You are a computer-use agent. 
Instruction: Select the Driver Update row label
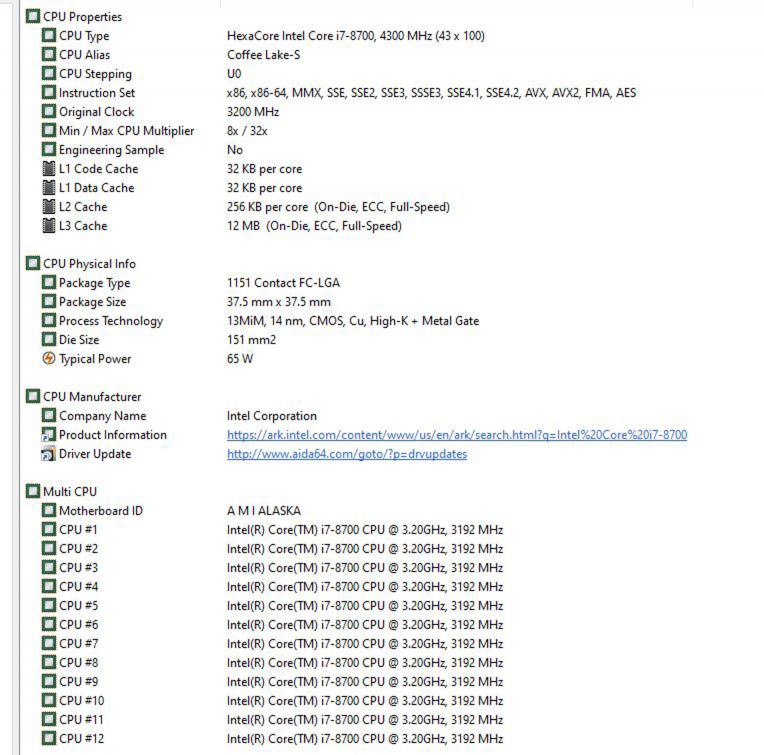[x=95, y=454]
